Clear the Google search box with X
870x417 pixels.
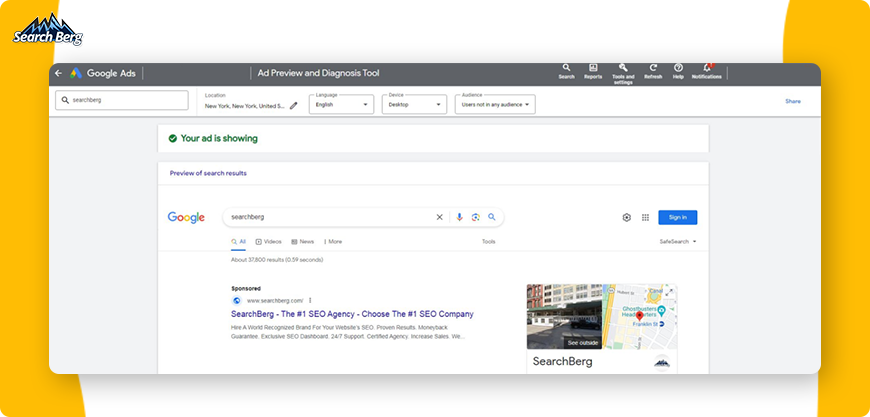pos(439,217)
